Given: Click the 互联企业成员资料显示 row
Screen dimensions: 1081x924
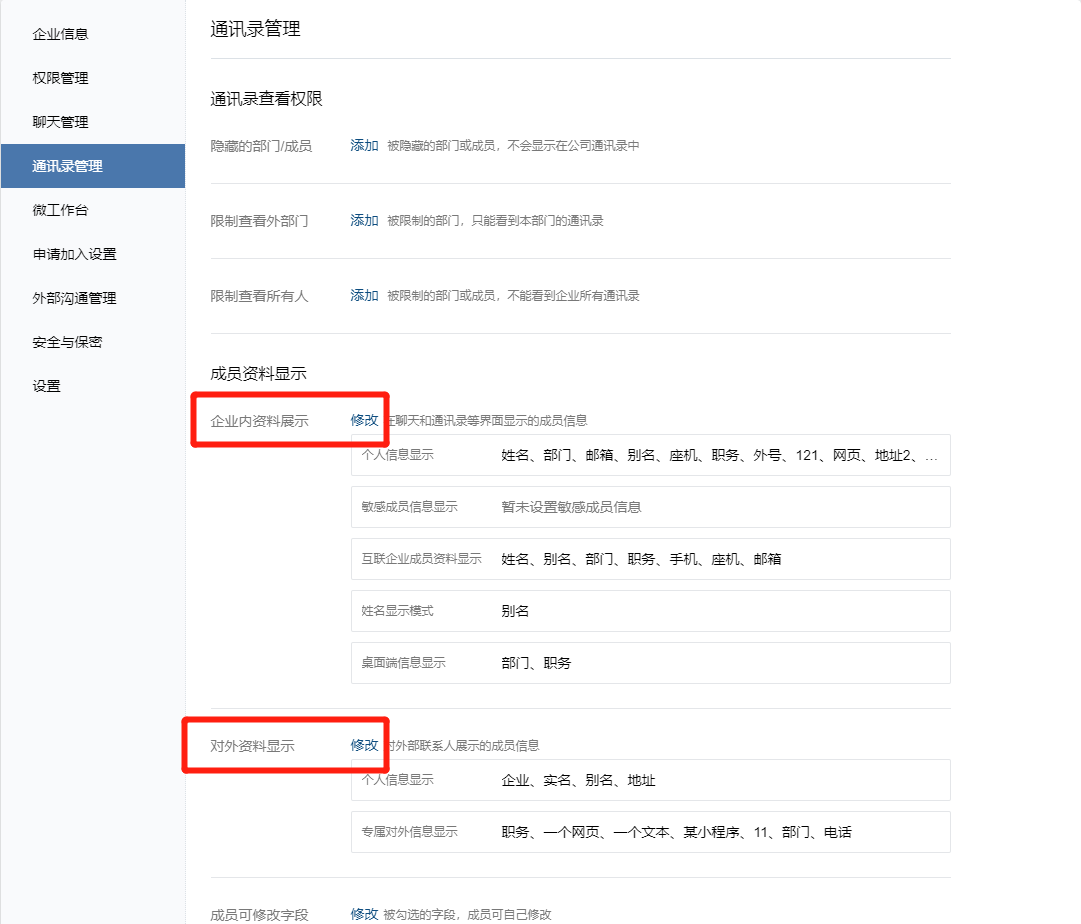Looking at the screenshot, I should point(650,559).
